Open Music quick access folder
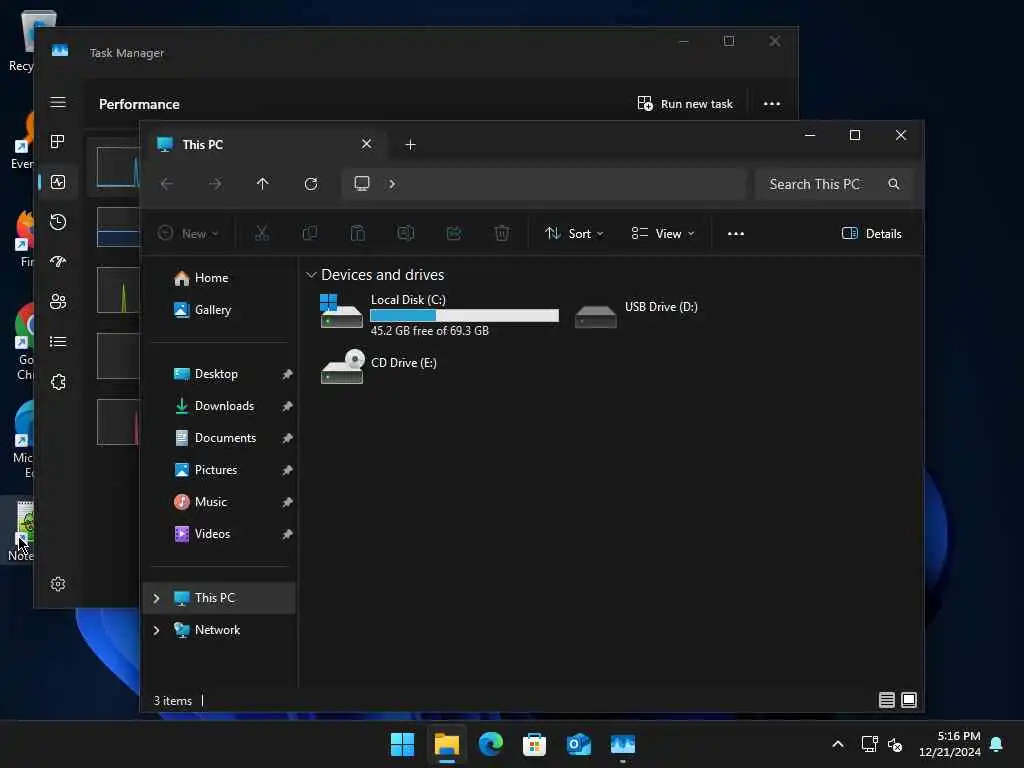 click(x=218, y=502)
